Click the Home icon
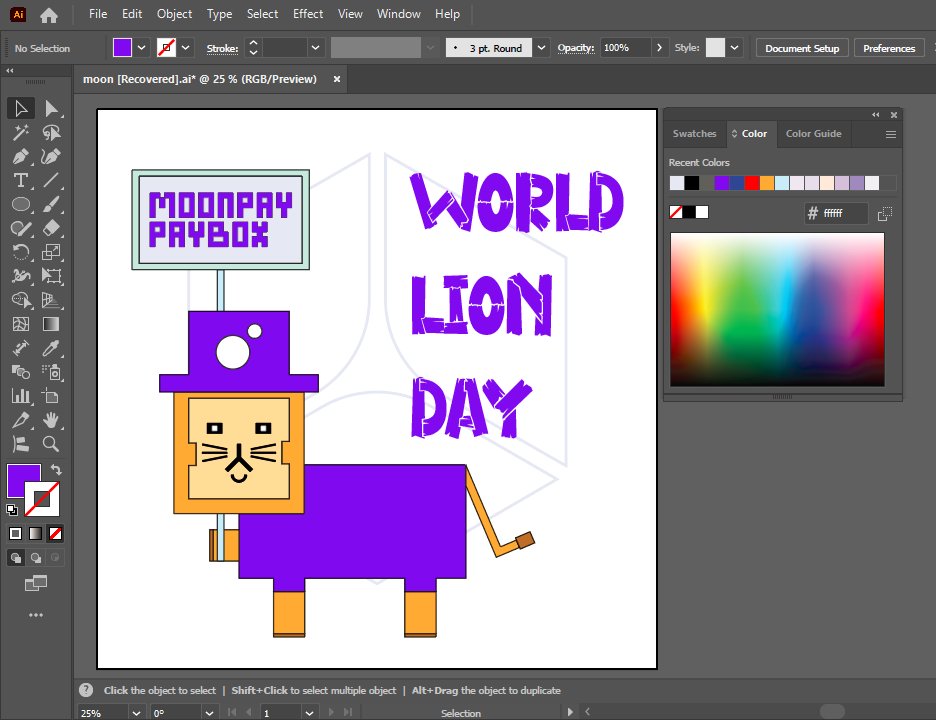The height and width of the screenshot is (720, 936). click(x=49, y=15)
